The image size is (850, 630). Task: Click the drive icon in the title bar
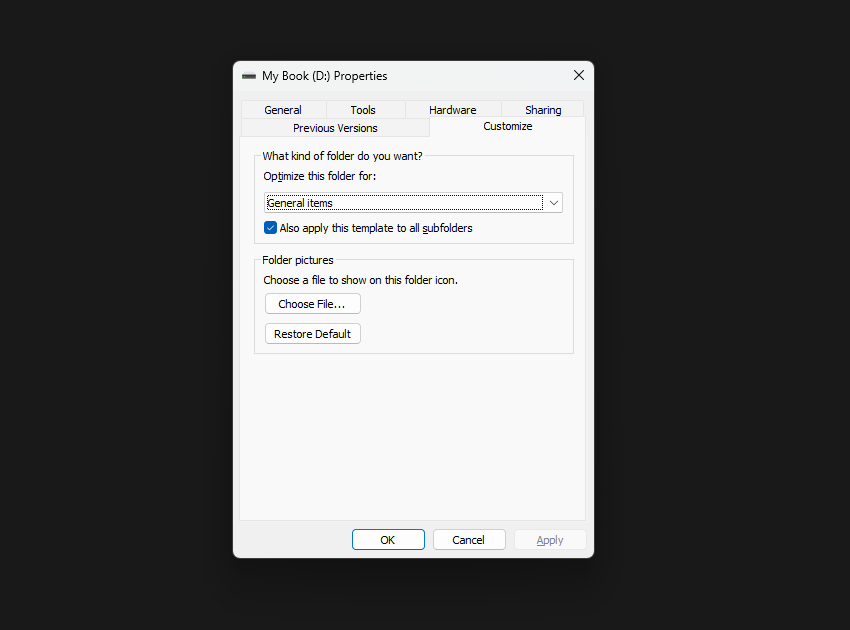(249, 76)
